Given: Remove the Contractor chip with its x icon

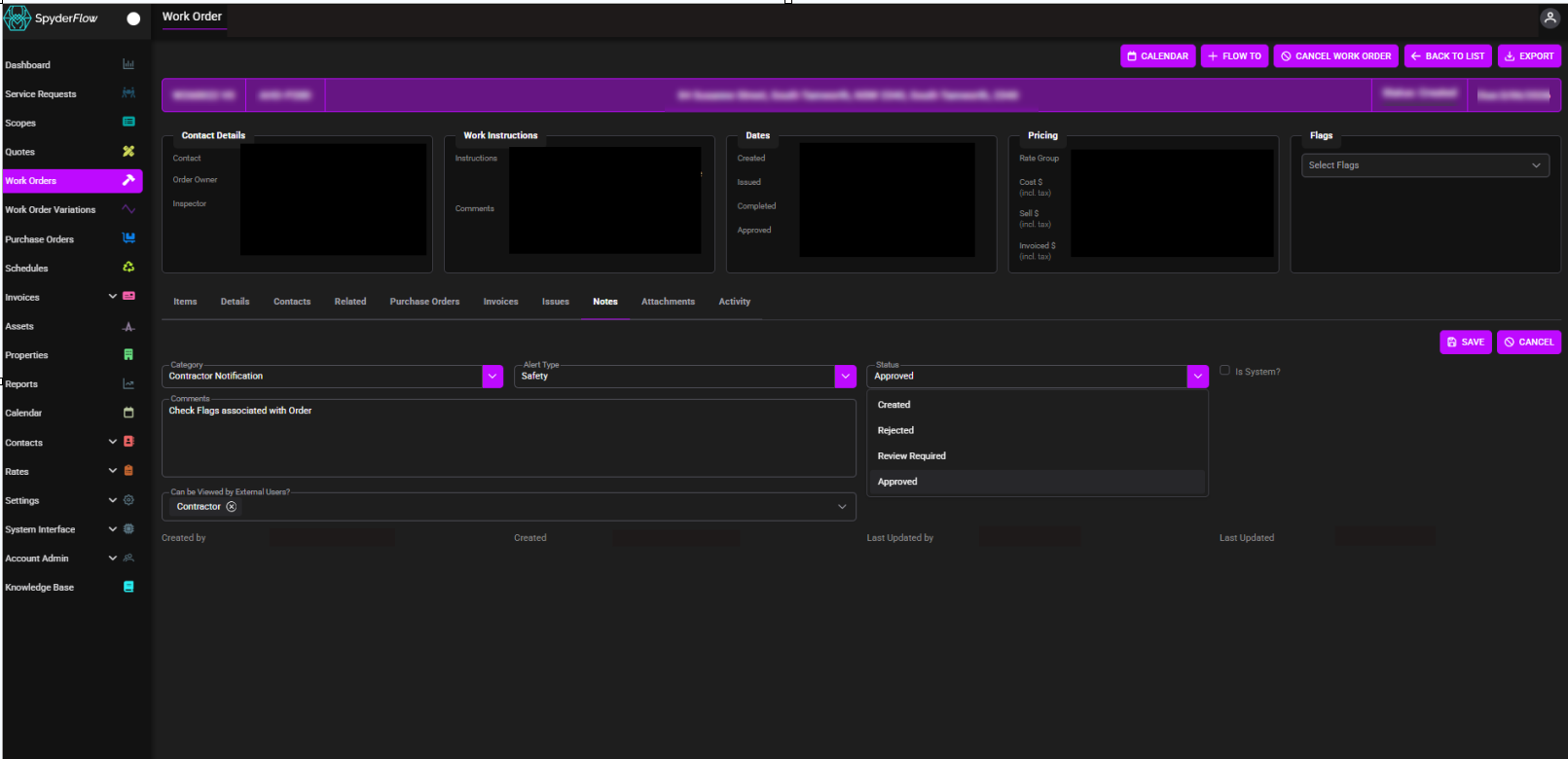Looking at the screenshot, I should tap(231, 507).
